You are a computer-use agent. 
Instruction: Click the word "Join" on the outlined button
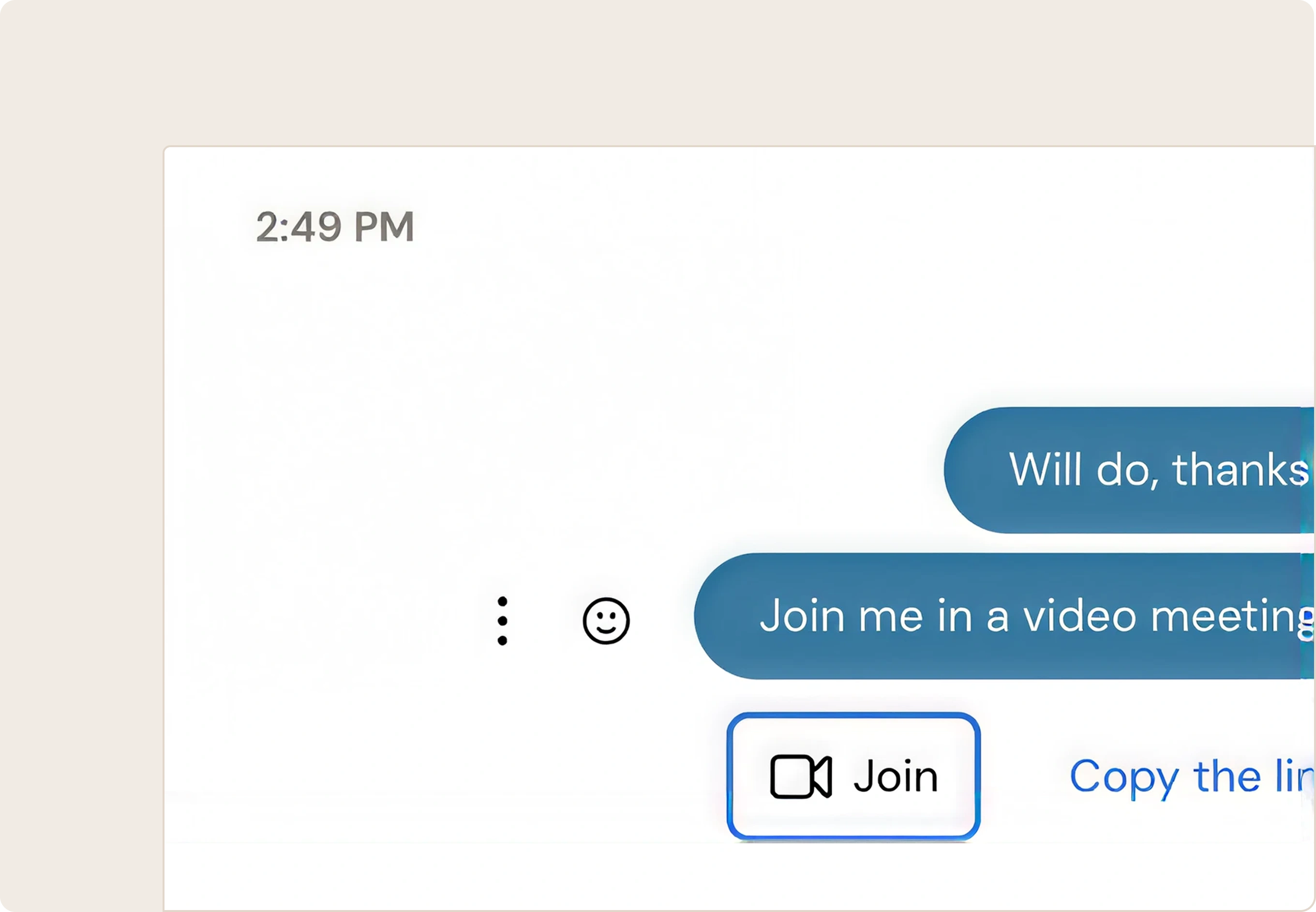click(x=896, y=776)
